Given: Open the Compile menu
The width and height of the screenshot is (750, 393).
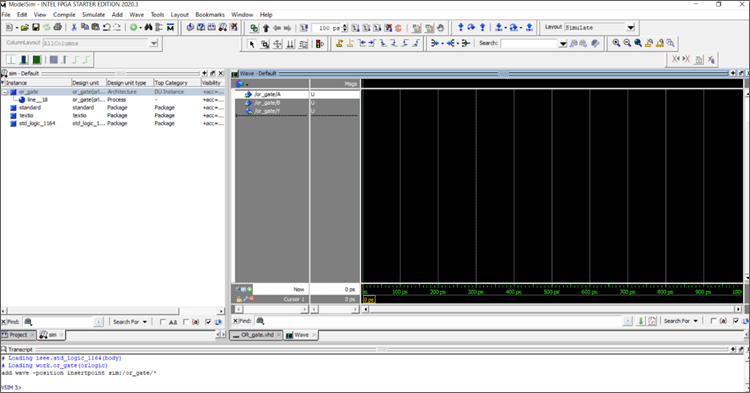Looking at the screenshot, I should coord(64,15).
